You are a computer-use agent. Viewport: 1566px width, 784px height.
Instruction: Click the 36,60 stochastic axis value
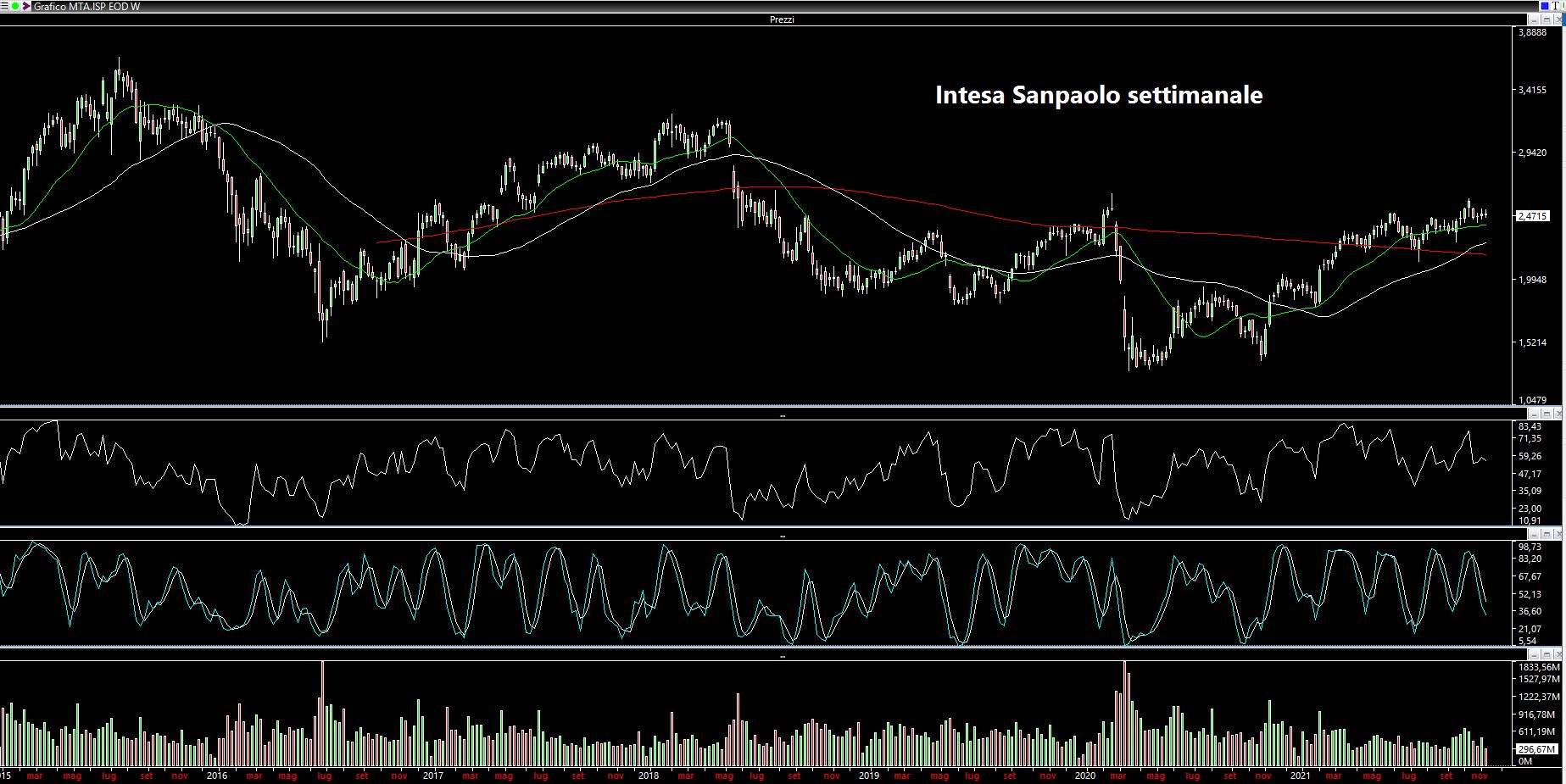(x=1530, y=611)
